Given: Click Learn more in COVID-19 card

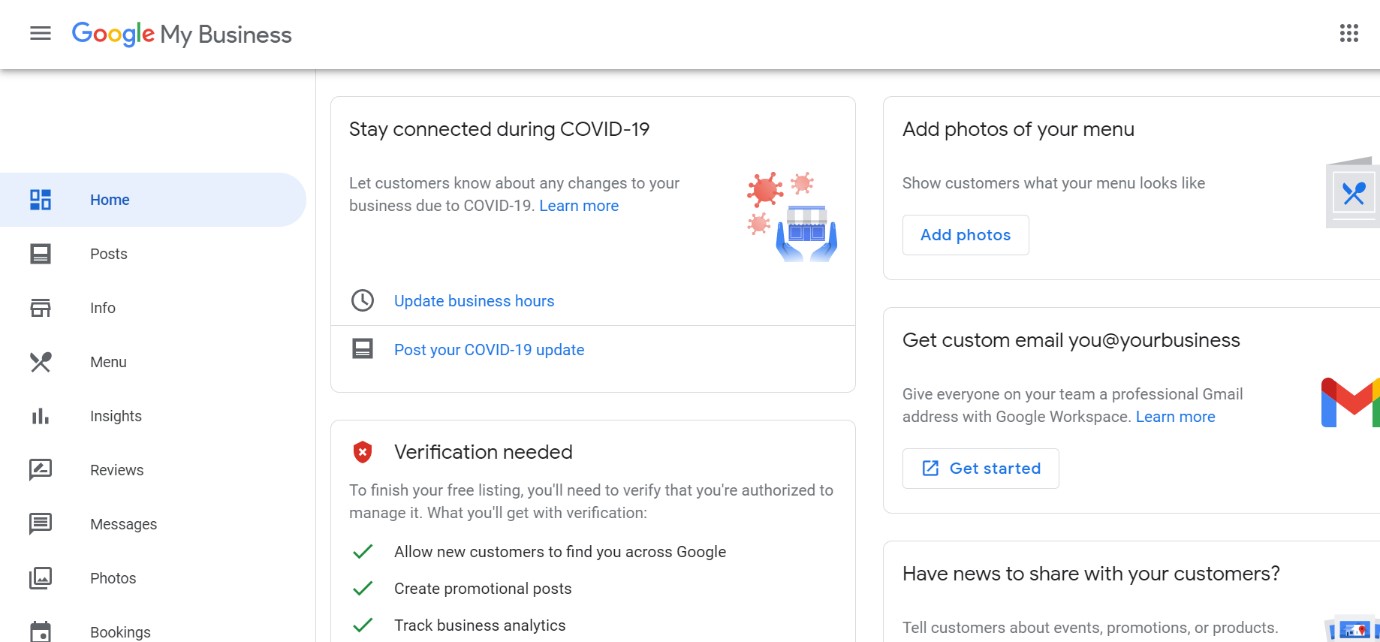Looking at the screenshot, I should point(579,206).
